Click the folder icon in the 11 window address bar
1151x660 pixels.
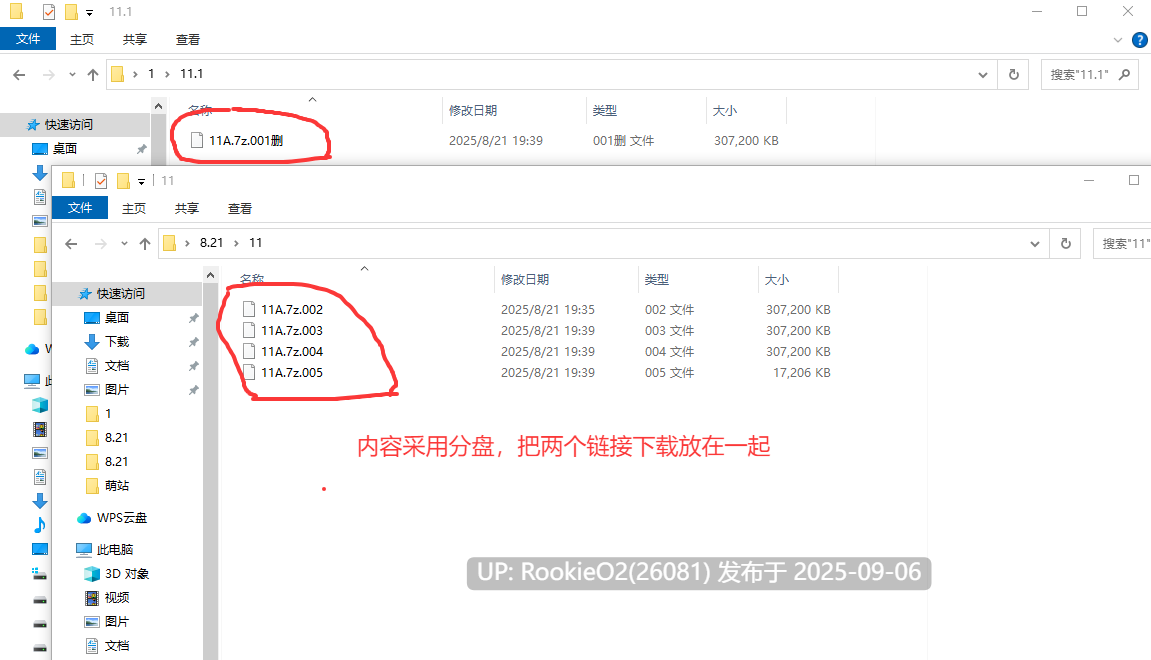point(170,243)
